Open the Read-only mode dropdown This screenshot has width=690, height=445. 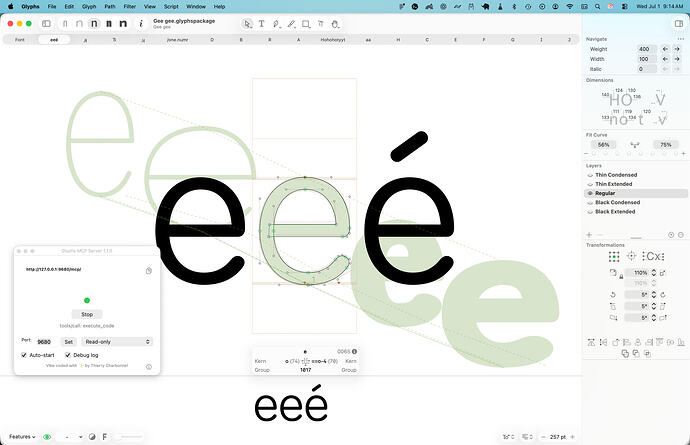pos(117,342)
